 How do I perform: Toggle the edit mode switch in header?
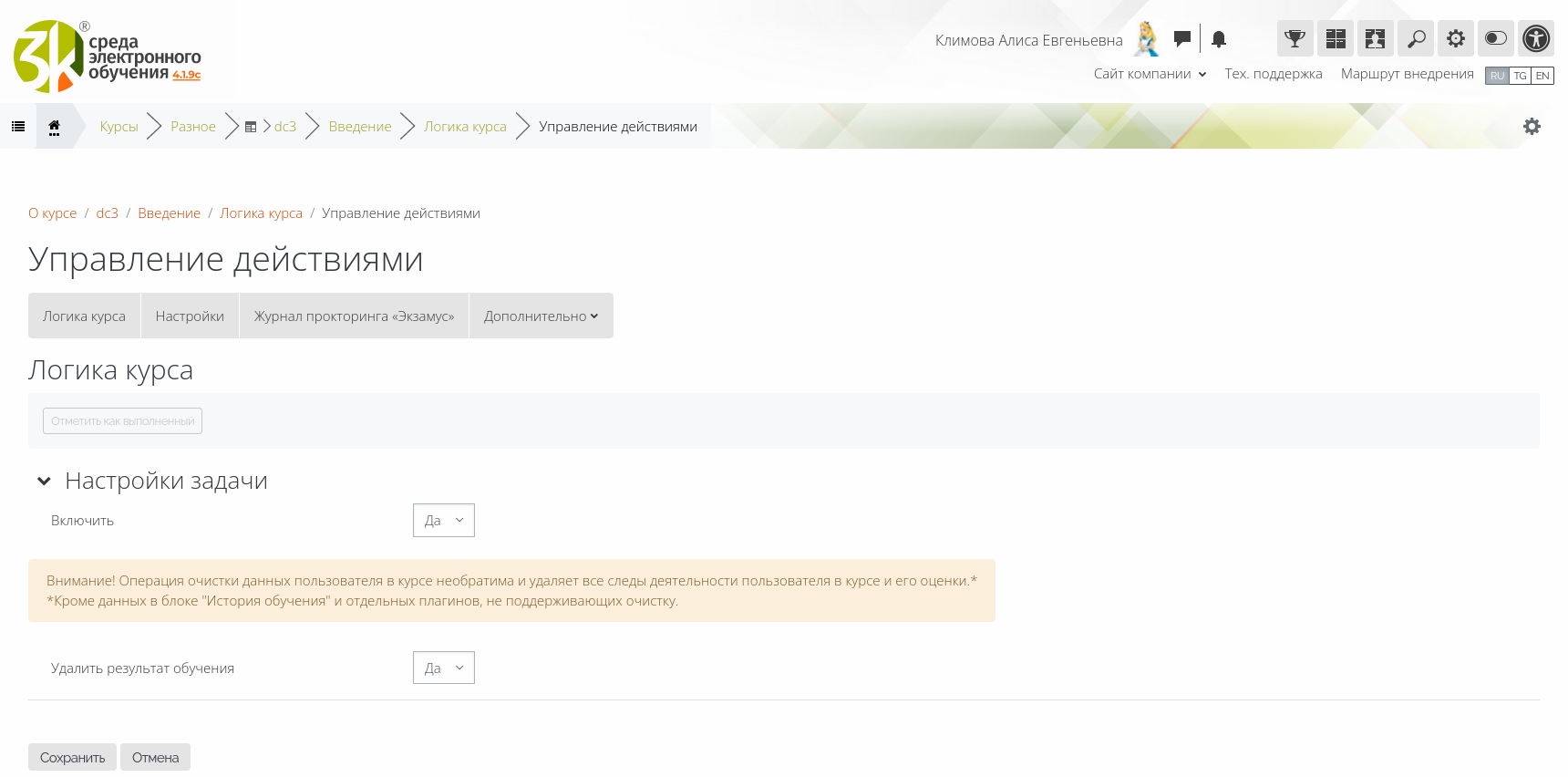click(x=1495, y=38)
